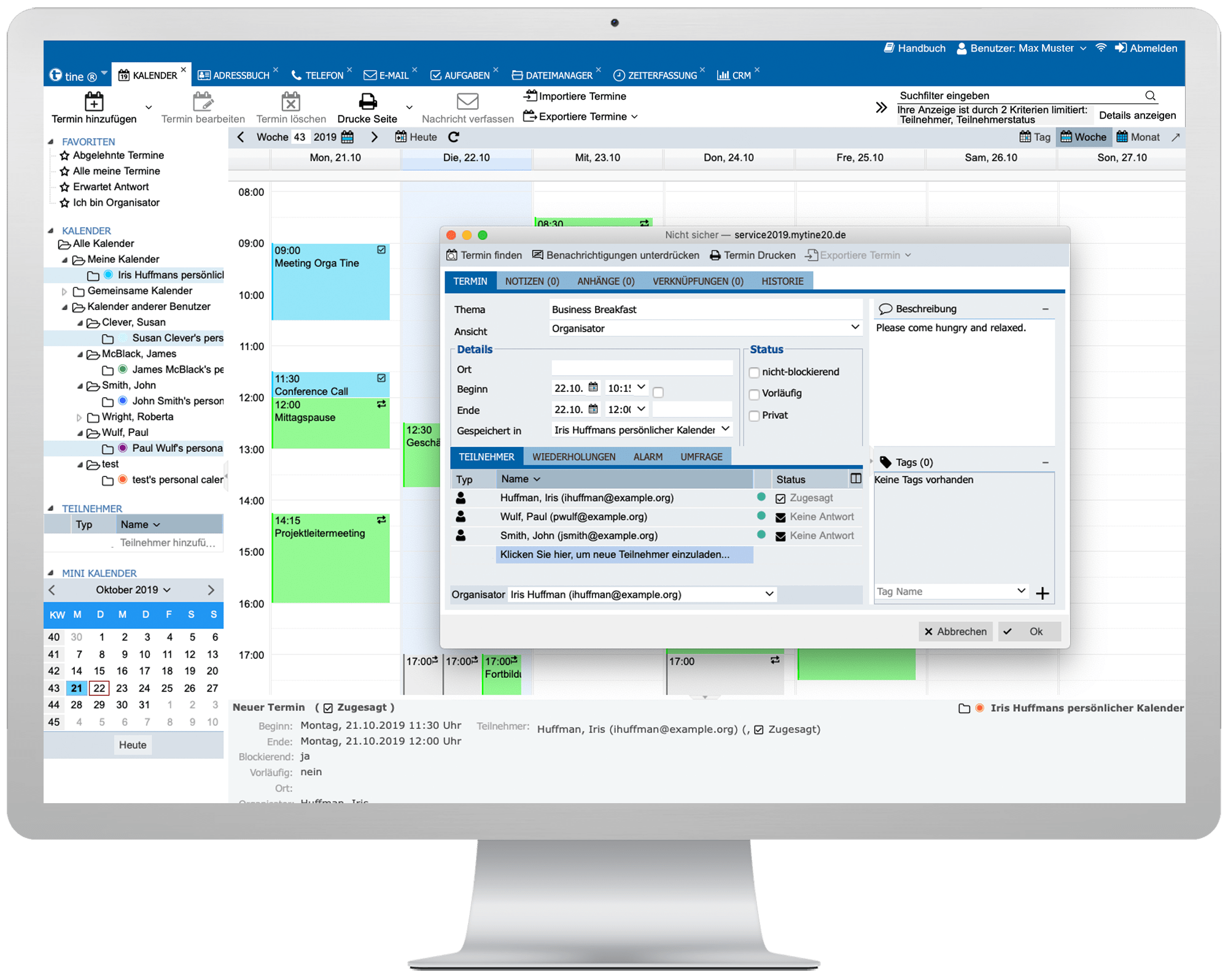Click status icon for Smith, John

pos(780,536)
